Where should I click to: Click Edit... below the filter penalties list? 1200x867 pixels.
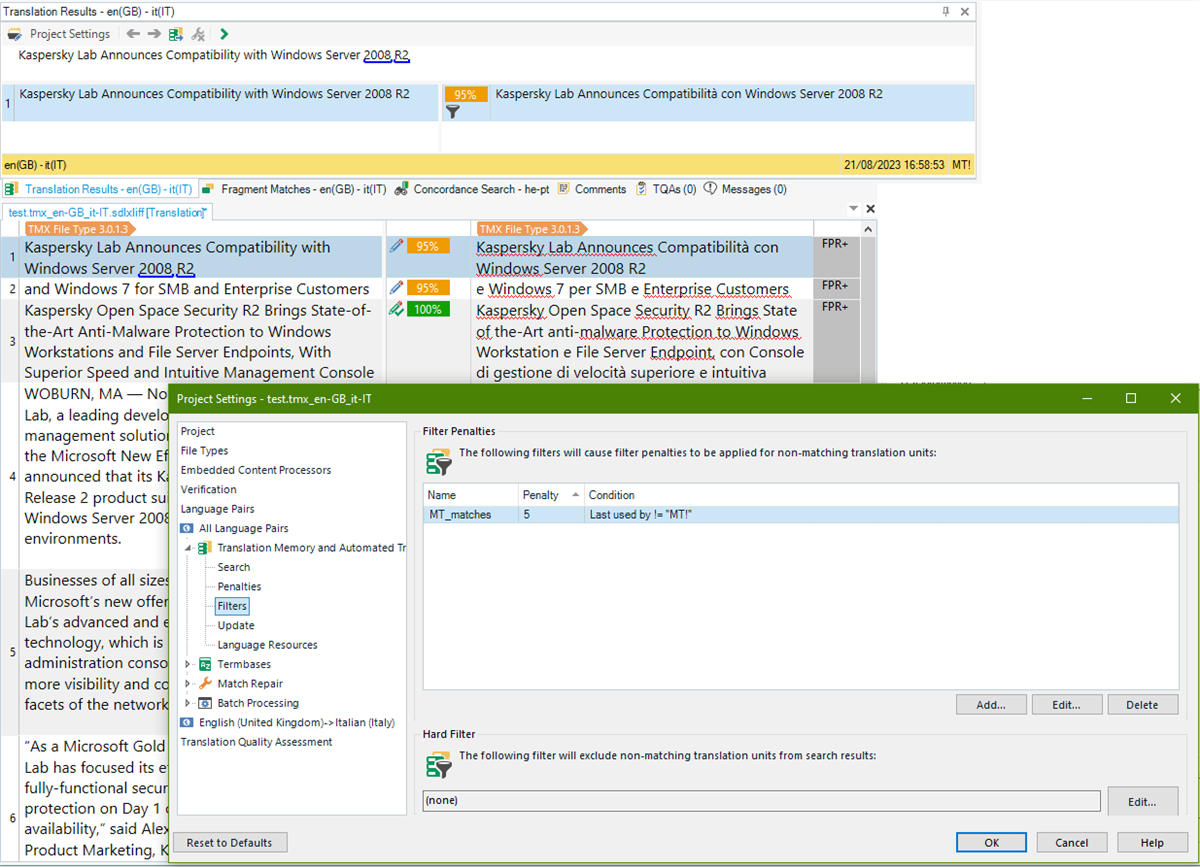[x=1067, y=705]
